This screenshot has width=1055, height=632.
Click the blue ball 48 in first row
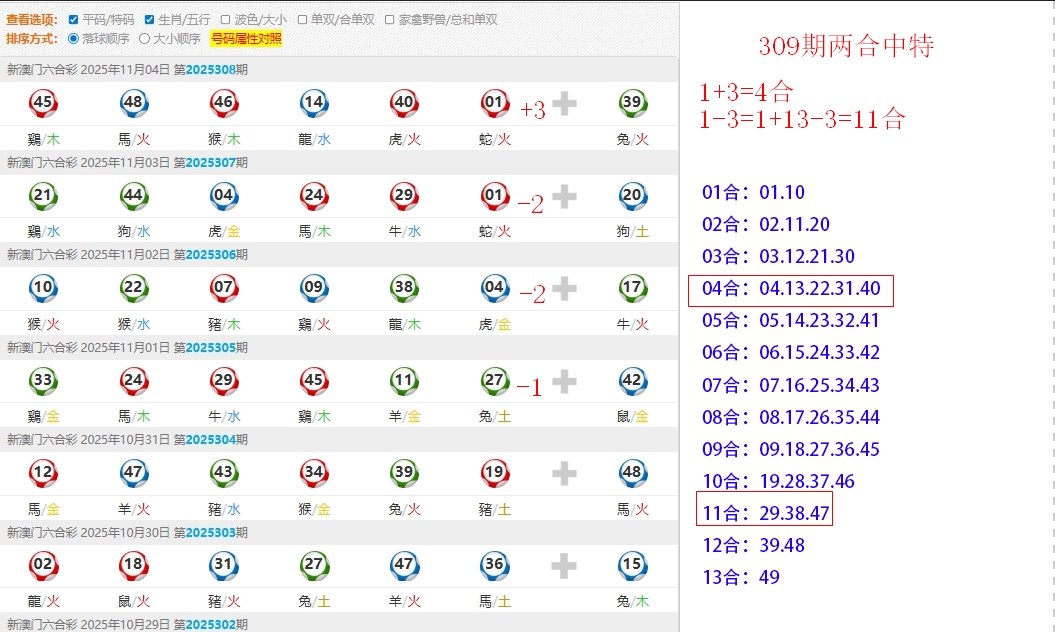pyautogui.click(x=133, y=103)
